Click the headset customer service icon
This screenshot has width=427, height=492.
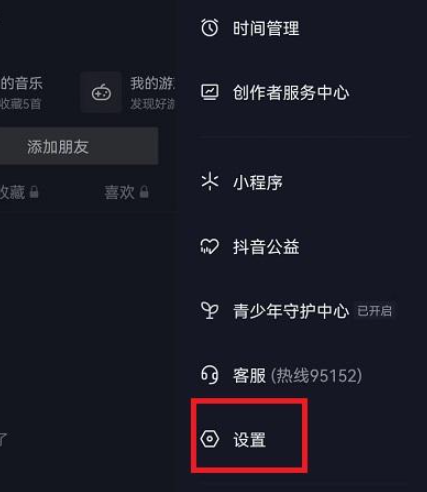click(210, 375)
